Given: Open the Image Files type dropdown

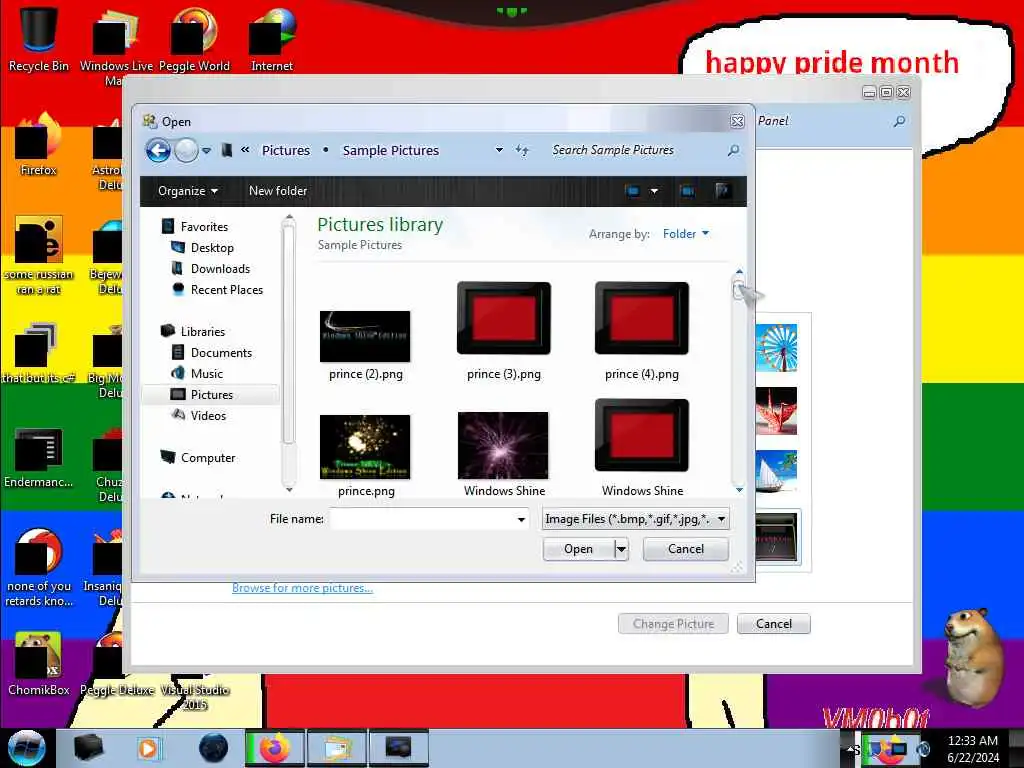Looking at the screenshot, I should coord(635,519).
